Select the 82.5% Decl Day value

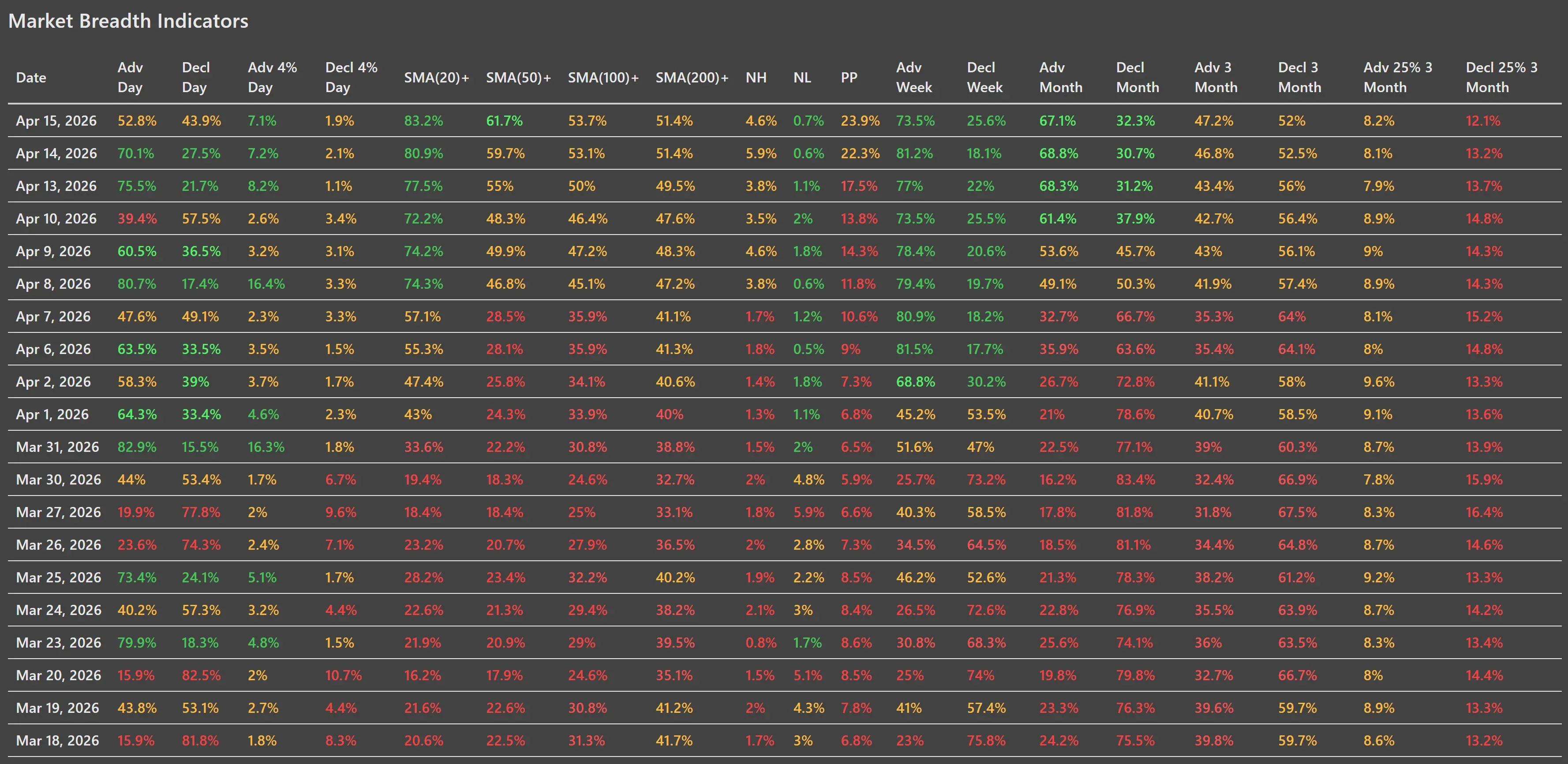click(x=201, y=675)
